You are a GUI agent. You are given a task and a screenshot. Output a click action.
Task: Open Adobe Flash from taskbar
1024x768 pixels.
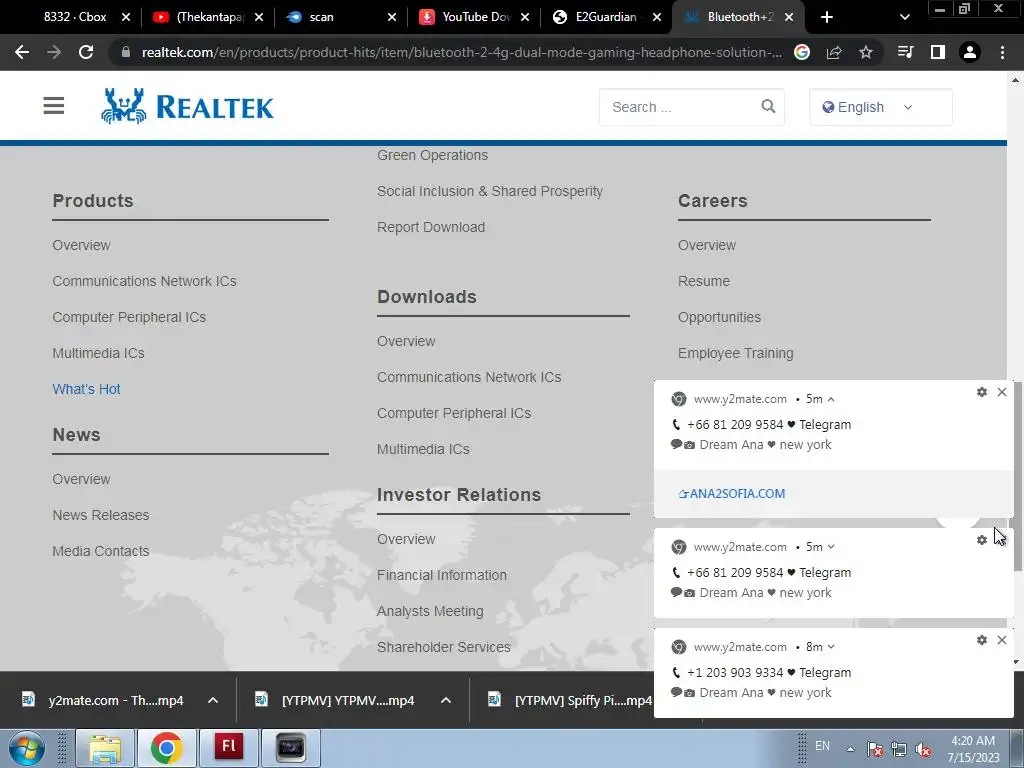[x=229, y=748]
